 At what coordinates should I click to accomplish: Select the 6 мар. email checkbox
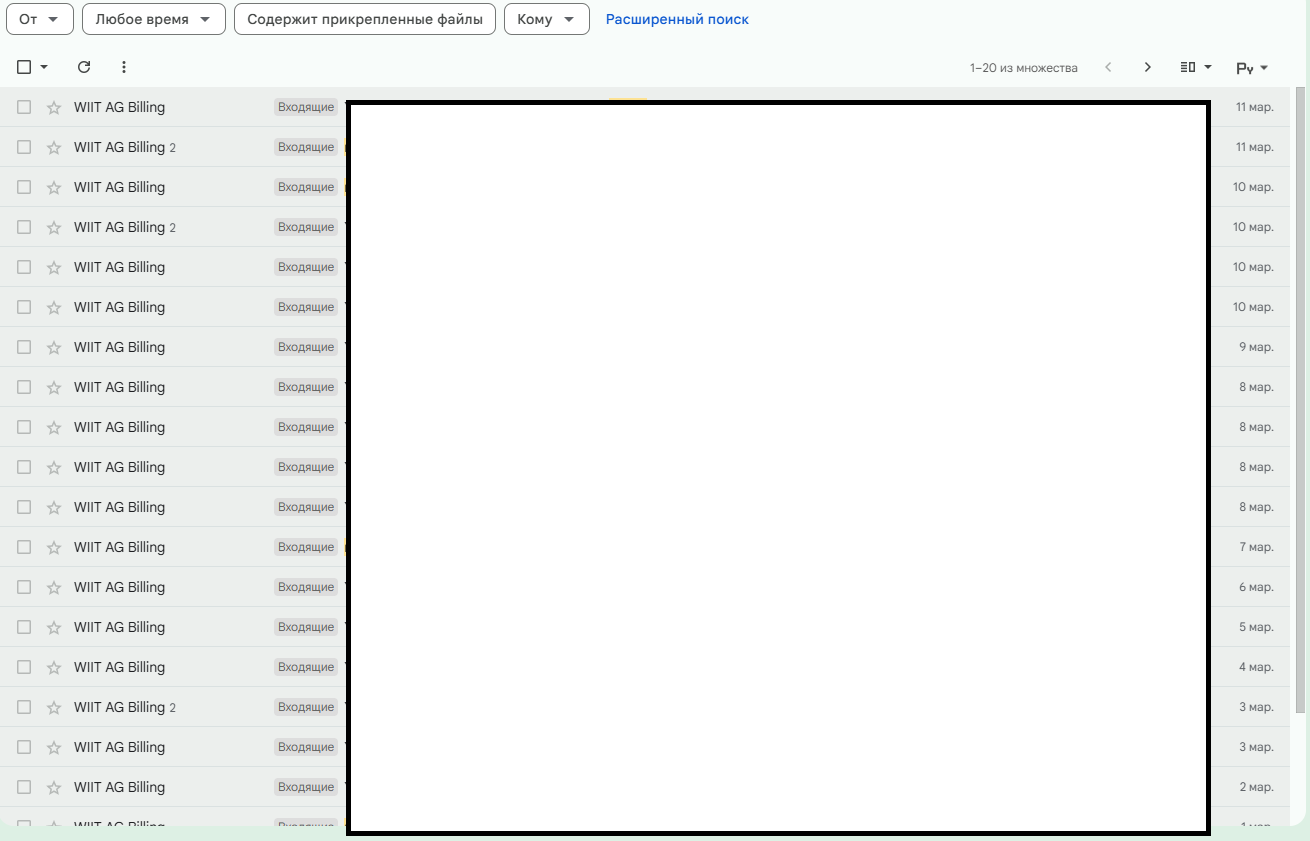[24, 587]
